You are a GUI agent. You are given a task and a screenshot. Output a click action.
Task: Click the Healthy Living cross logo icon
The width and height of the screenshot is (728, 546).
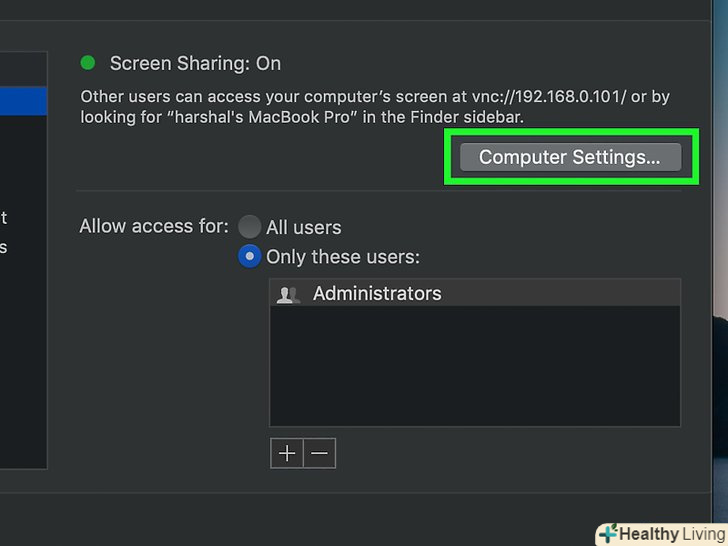[x=608, y=534]
